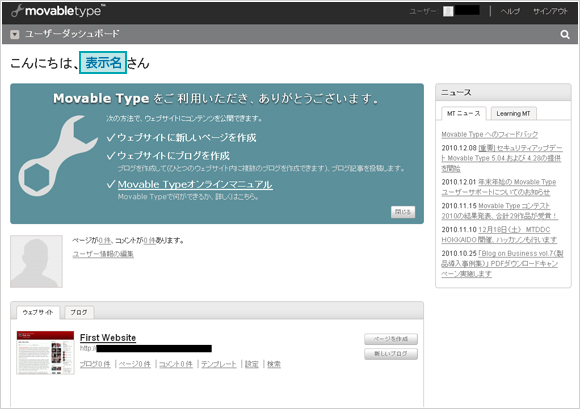Image resolution: width=580 pixels, height=409 pixels.
Task: Click the wrench graphic in welcome panel
Action: click(x=58, y=155)
